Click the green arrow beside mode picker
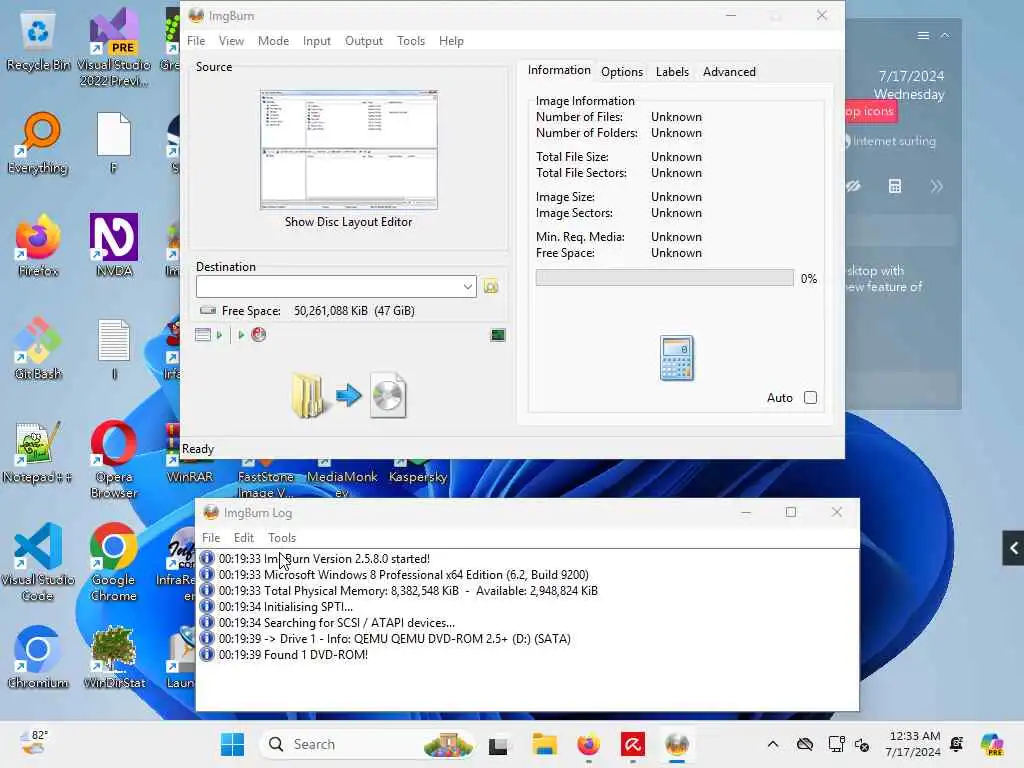This screenshot has height=768, width=1024. pos(219,335)
